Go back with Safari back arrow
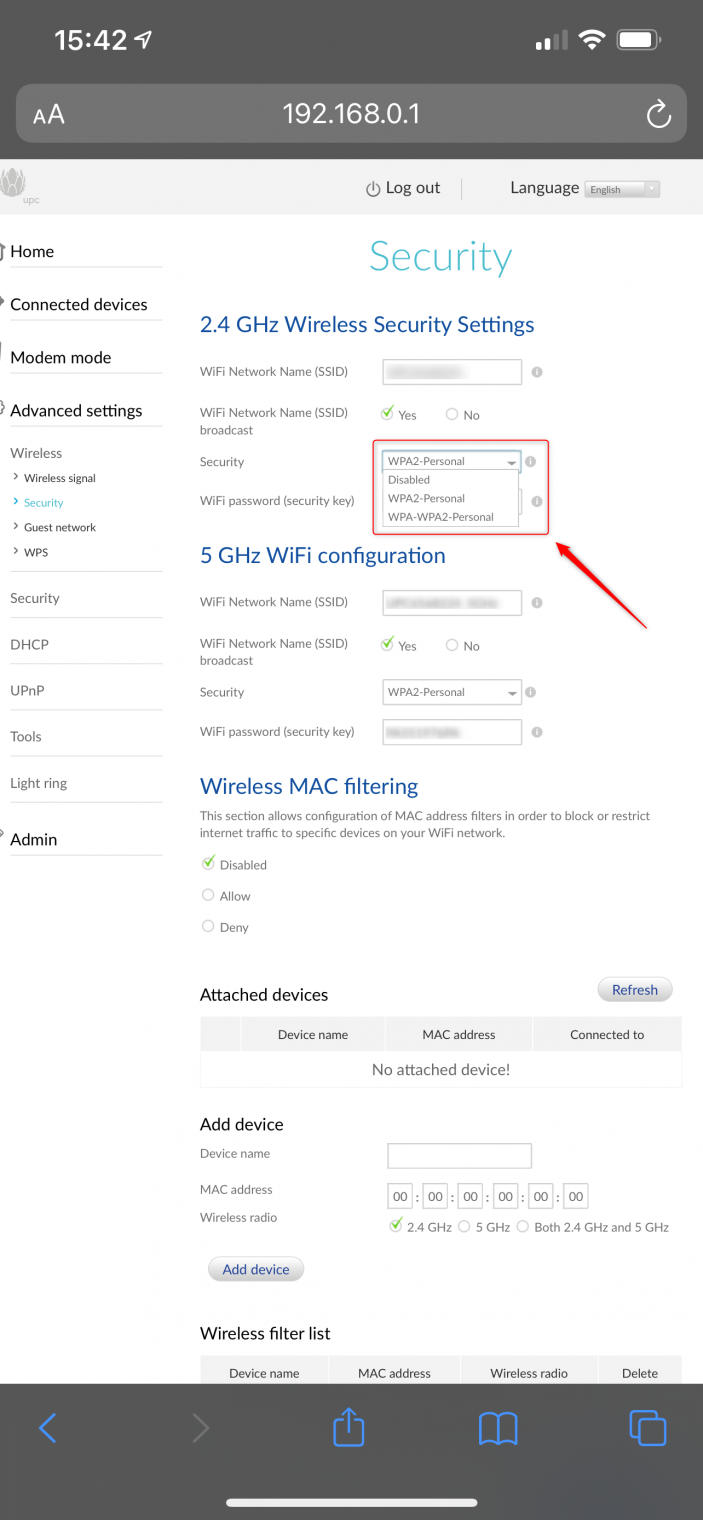The width and height of the screenshot is (703, 1520). (48, 1427)
